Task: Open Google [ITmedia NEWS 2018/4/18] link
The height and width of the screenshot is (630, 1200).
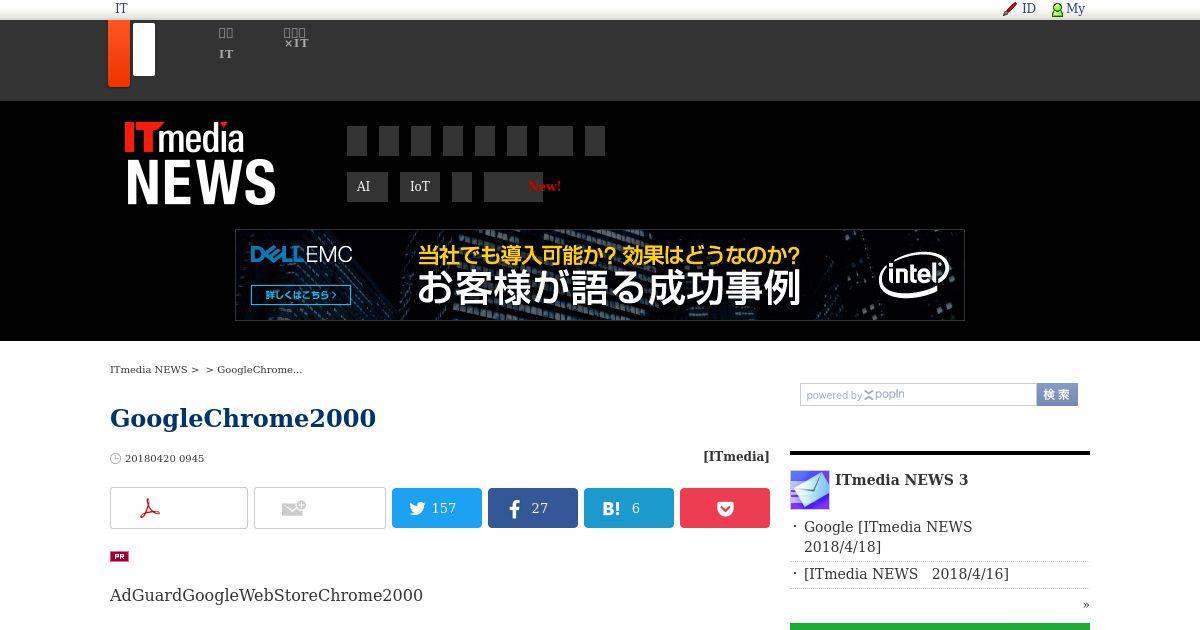Action: (888, 537)
